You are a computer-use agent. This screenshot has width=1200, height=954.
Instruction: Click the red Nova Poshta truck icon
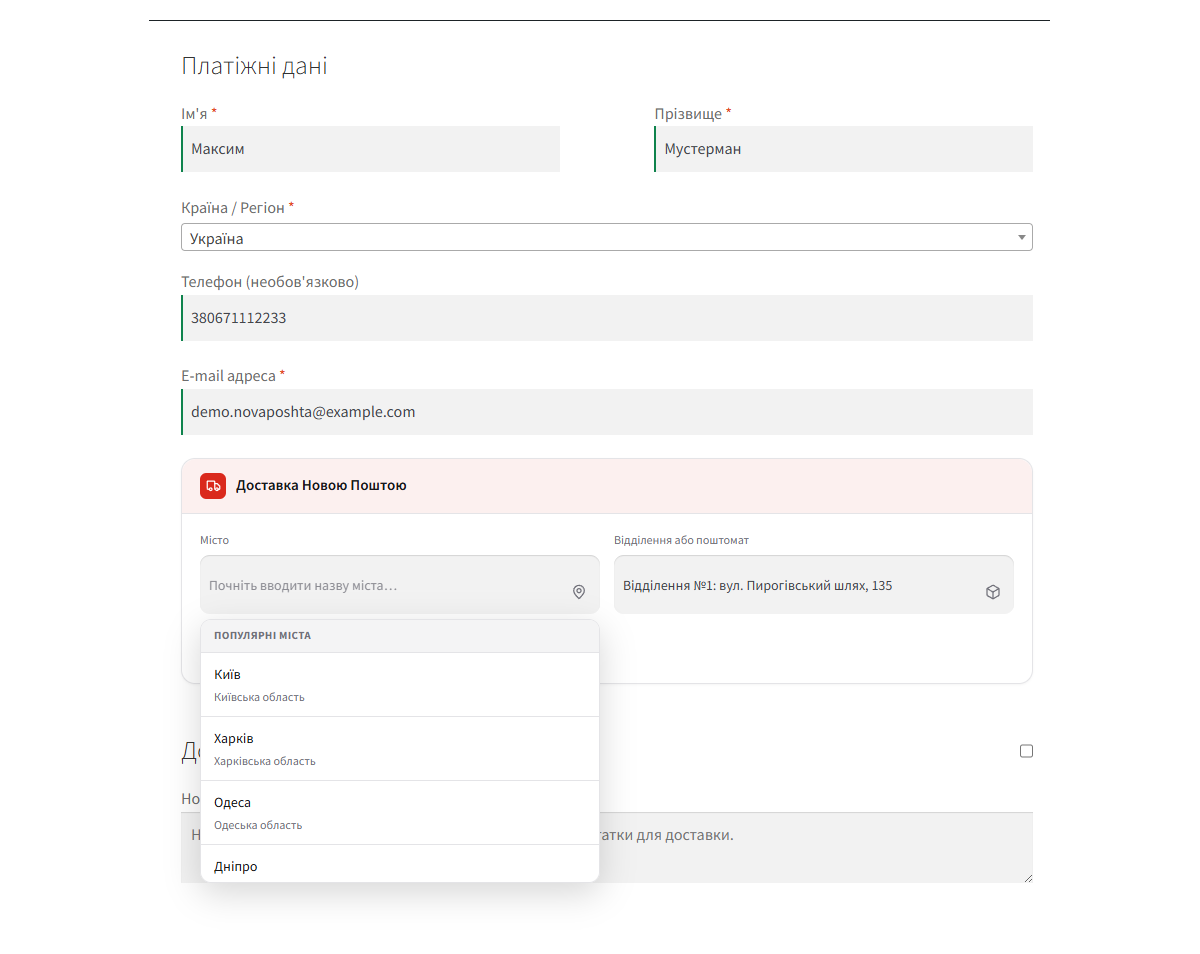(x=213, y=485)
